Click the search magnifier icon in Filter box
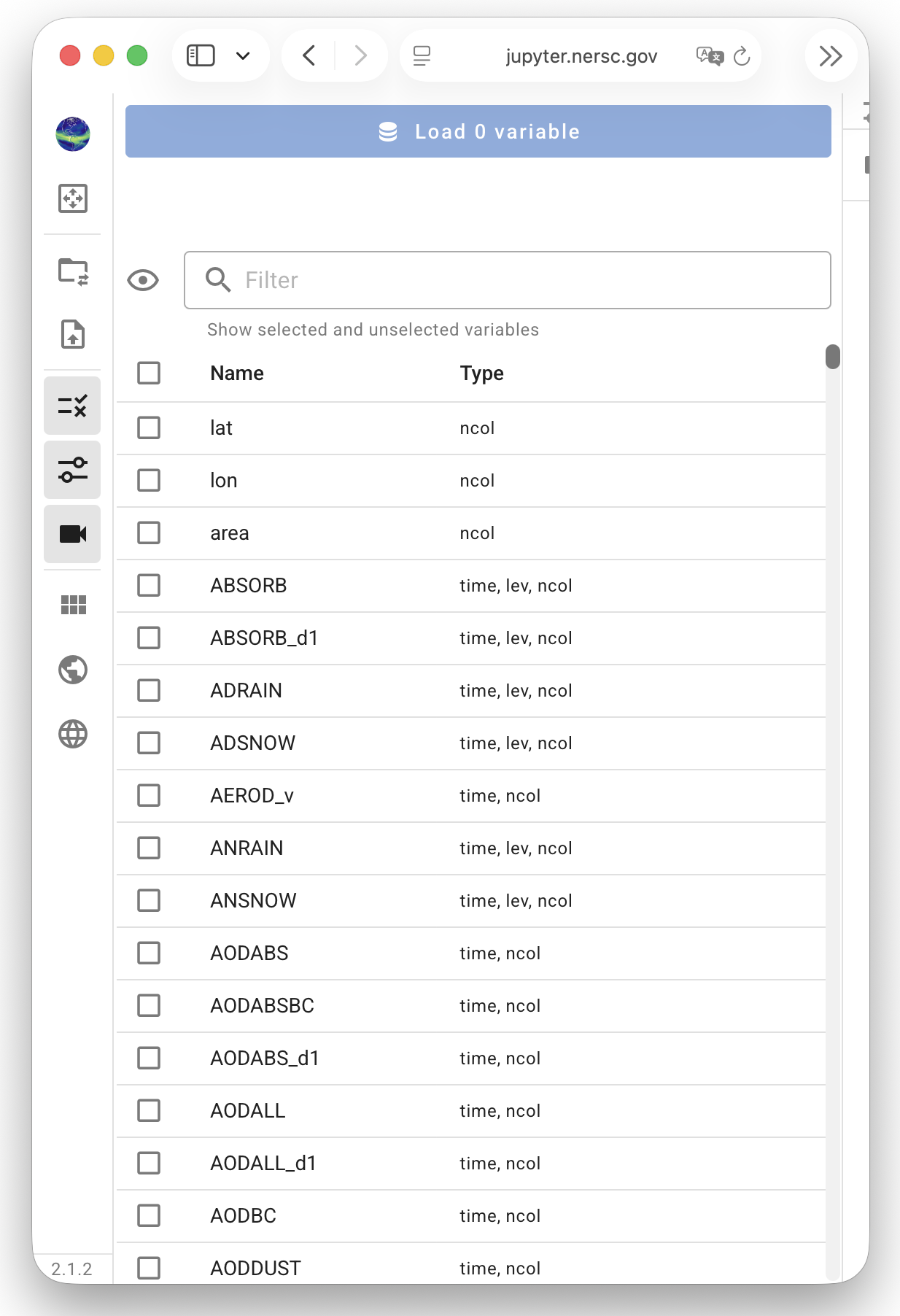The width and height of the screenshot is (900, 1316). click(217, 279)
